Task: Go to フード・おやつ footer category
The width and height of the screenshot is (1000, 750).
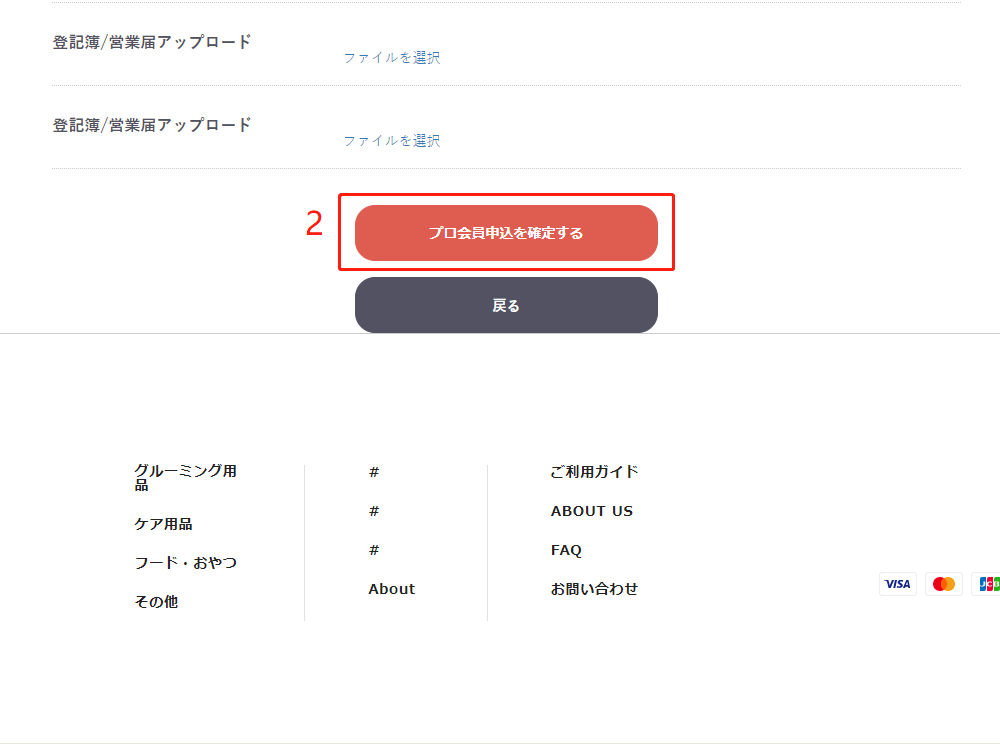Action: point(186,563)
